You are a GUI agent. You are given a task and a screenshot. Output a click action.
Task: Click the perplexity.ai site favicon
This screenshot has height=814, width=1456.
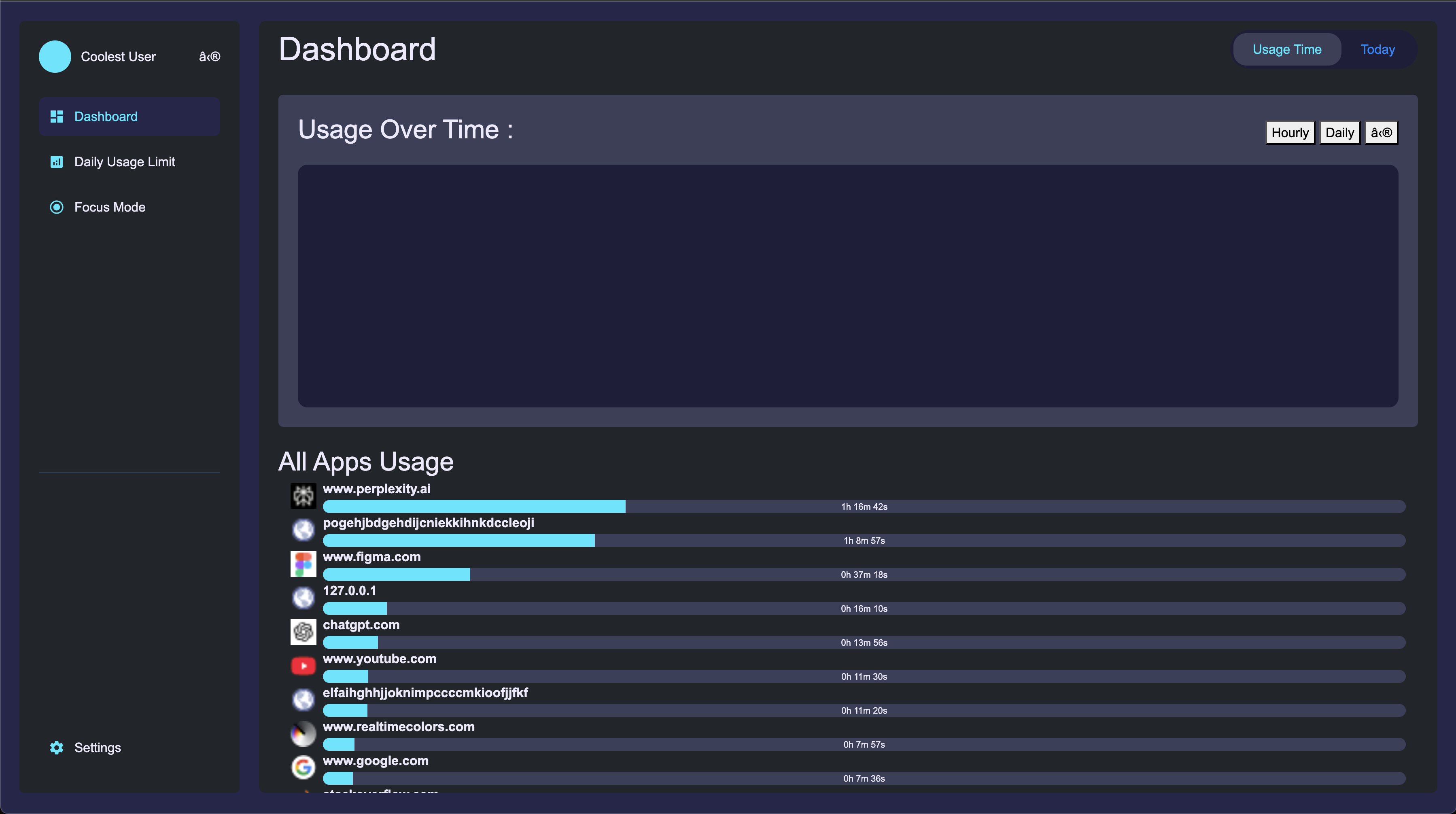click(303, 496)
